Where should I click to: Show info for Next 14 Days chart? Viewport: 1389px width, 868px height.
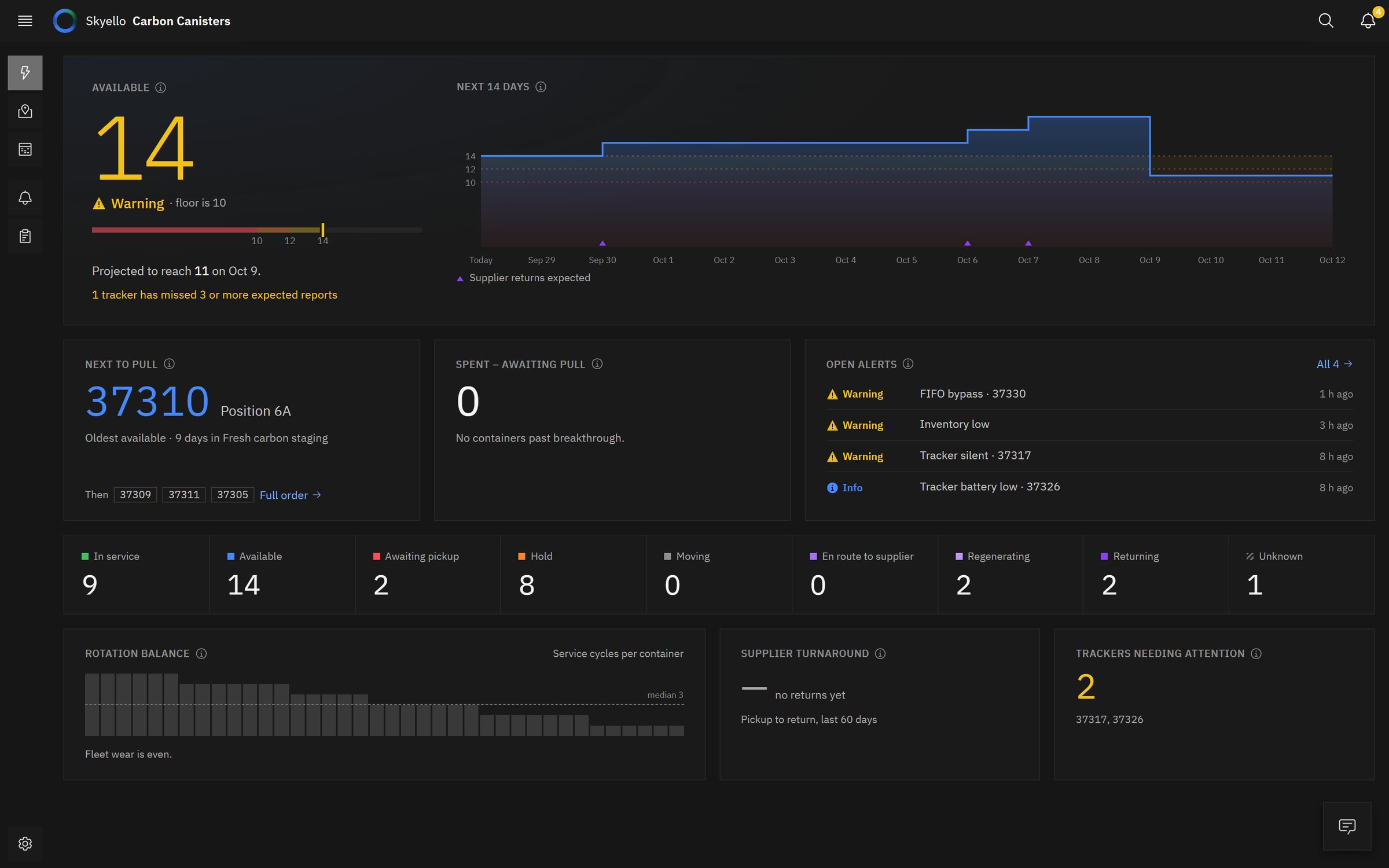point(541,87)
